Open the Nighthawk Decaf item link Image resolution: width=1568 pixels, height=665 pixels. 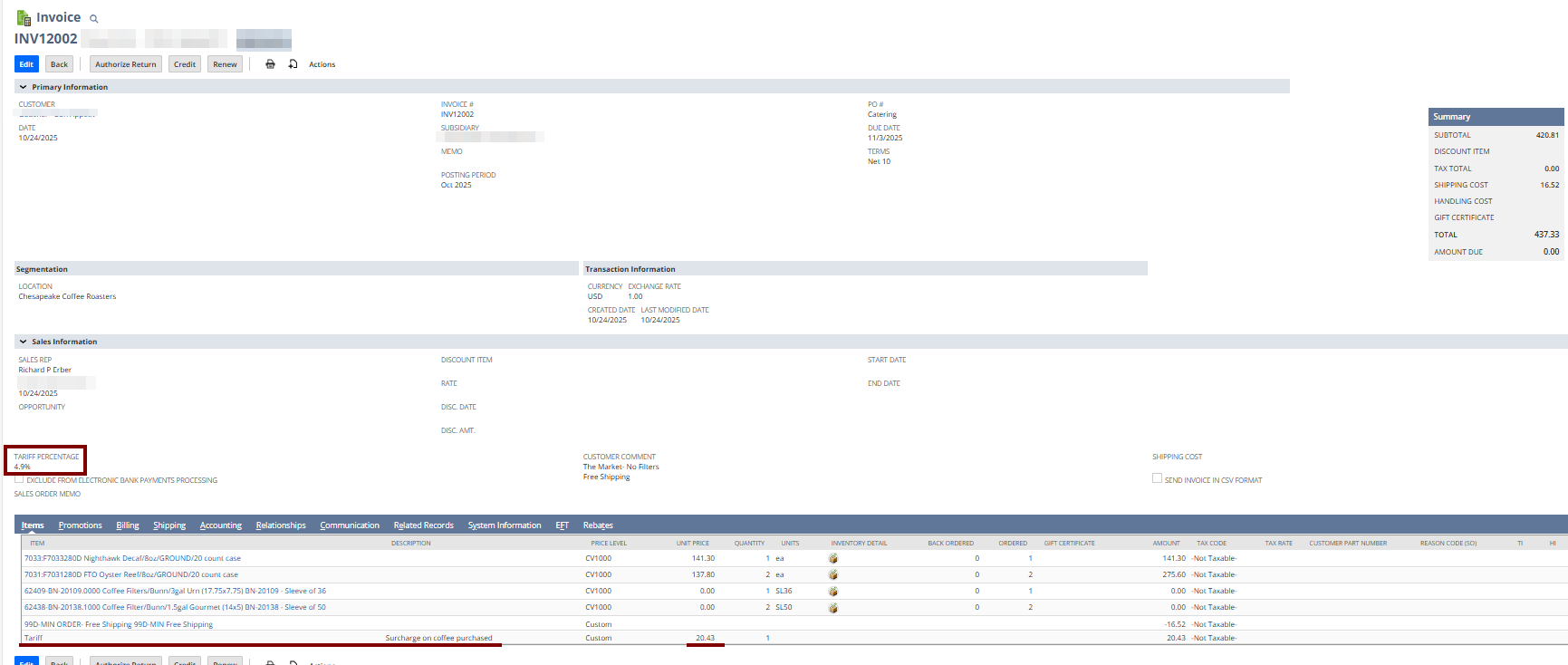tap(132, 559)
